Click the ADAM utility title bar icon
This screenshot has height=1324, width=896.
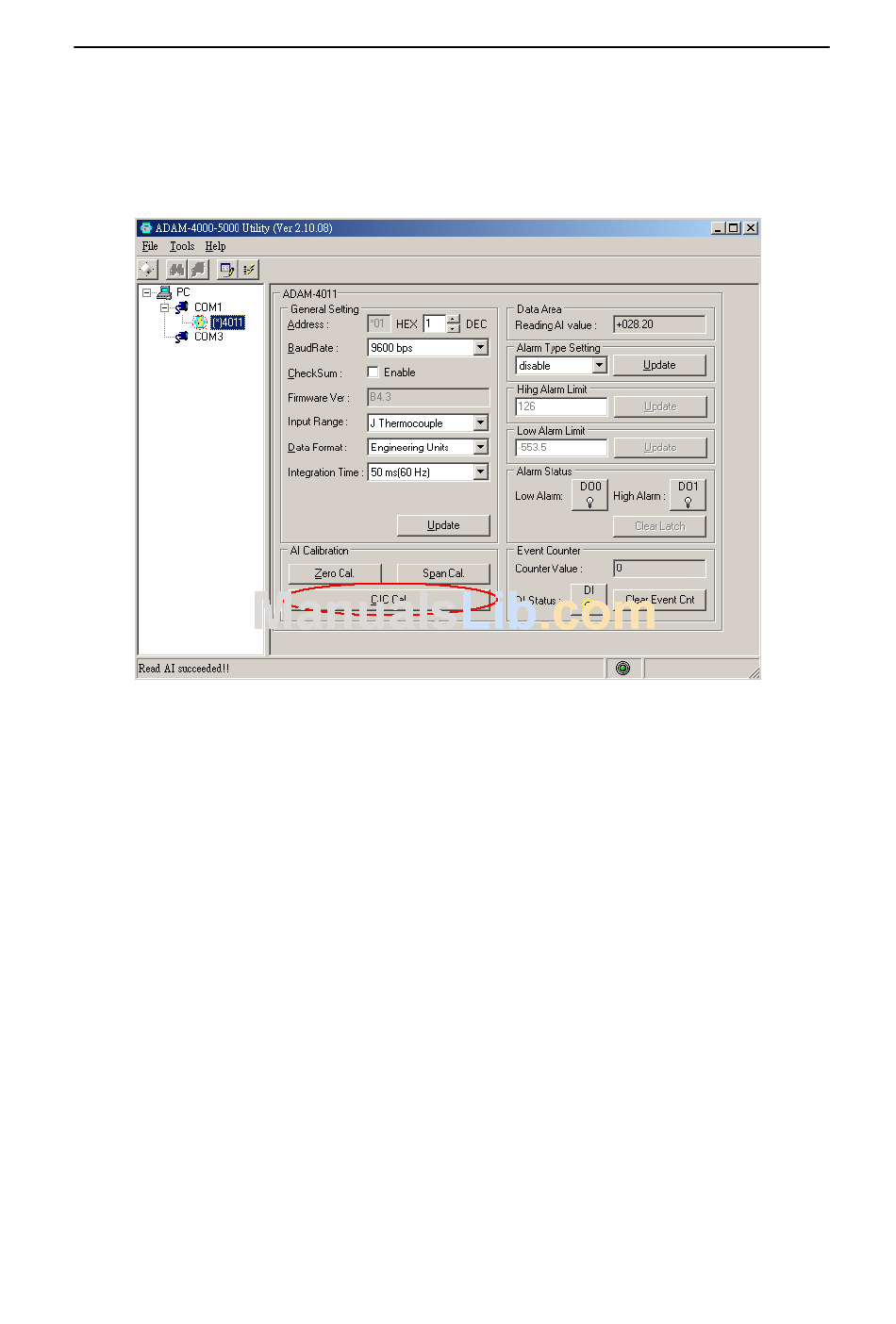point(146,228)
